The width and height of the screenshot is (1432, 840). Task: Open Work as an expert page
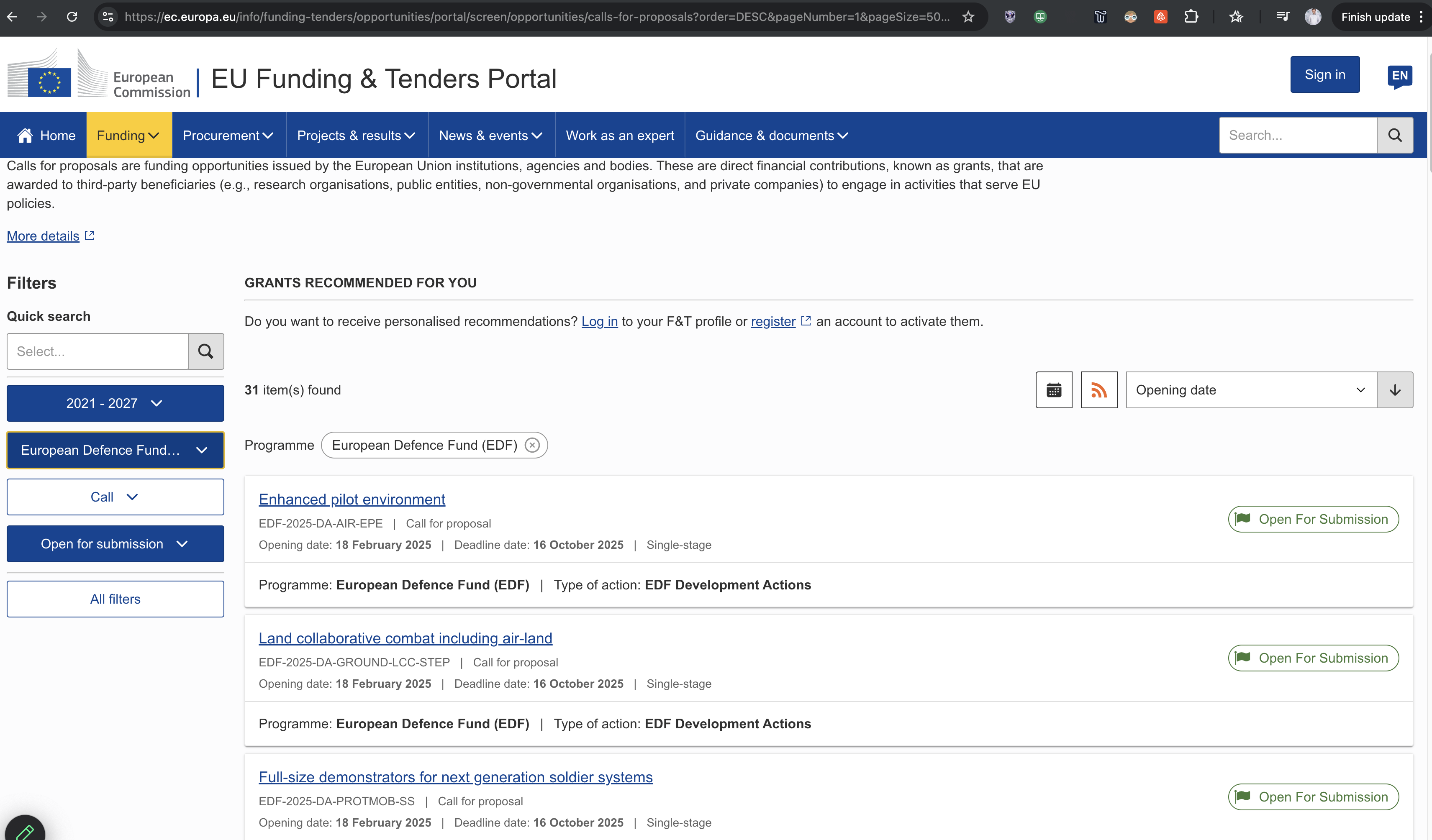[620, 135]
